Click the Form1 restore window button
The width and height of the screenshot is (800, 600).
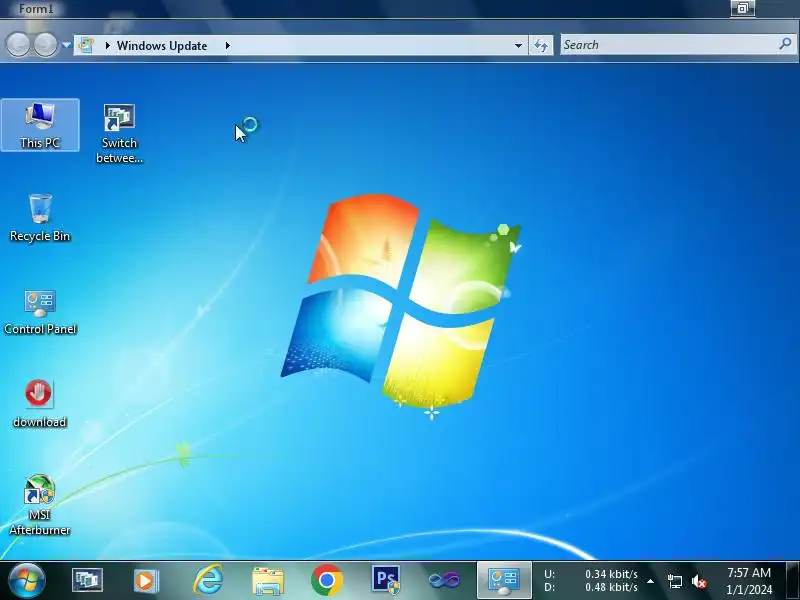click(x=742, y=8)
